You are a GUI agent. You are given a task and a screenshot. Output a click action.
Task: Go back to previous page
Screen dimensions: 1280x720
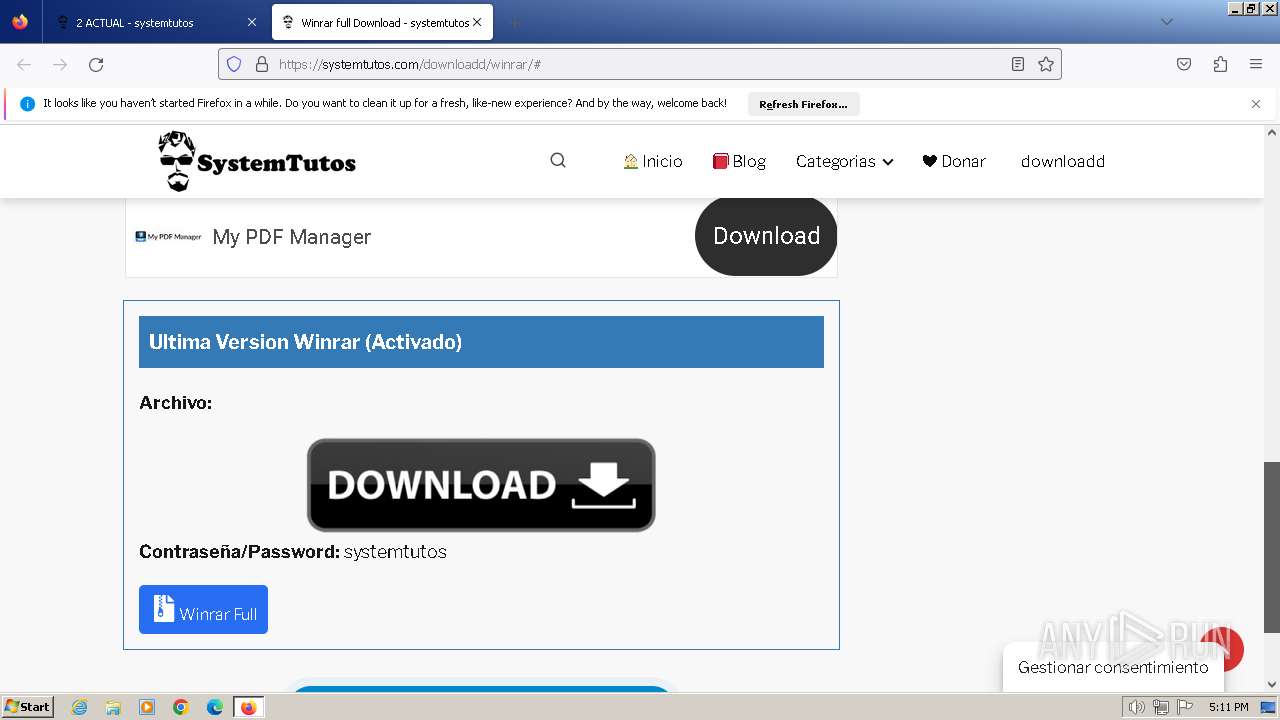click(x=24, y=64)
